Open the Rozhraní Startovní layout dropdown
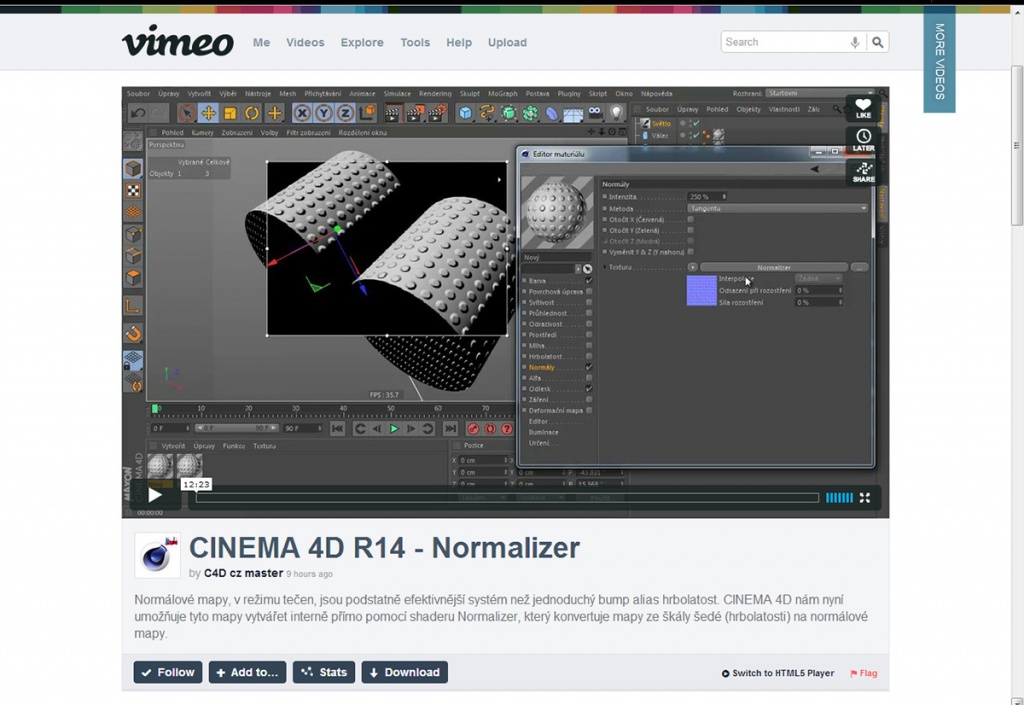 point(820,93)
